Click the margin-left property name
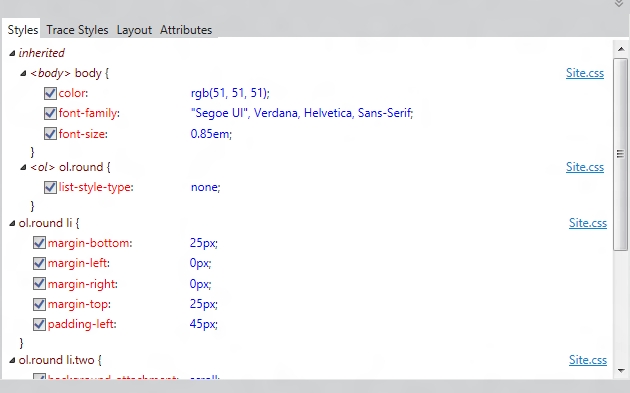 click(x=79, y=263)
